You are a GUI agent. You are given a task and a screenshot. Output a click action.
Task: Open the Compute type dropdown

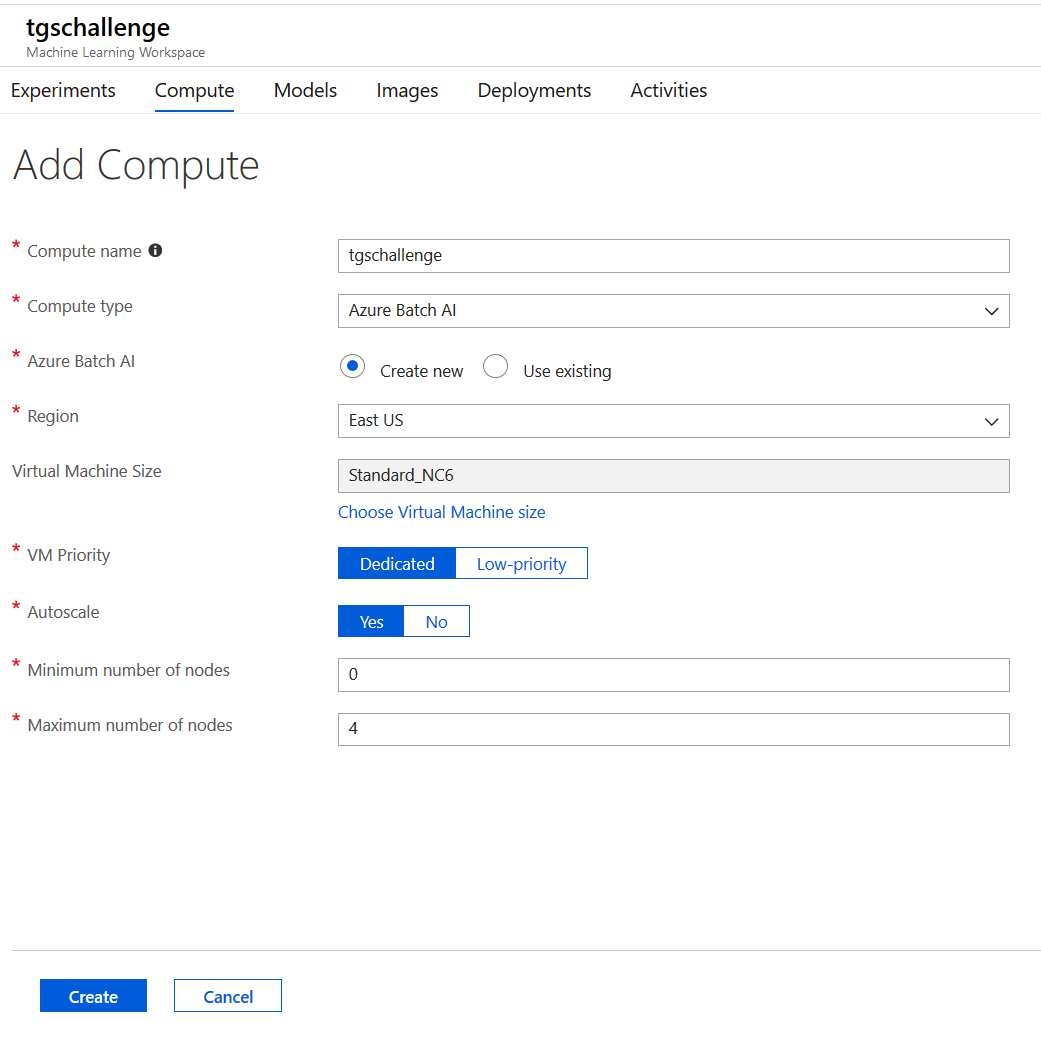pyautogui.click(x=673, y=311)
